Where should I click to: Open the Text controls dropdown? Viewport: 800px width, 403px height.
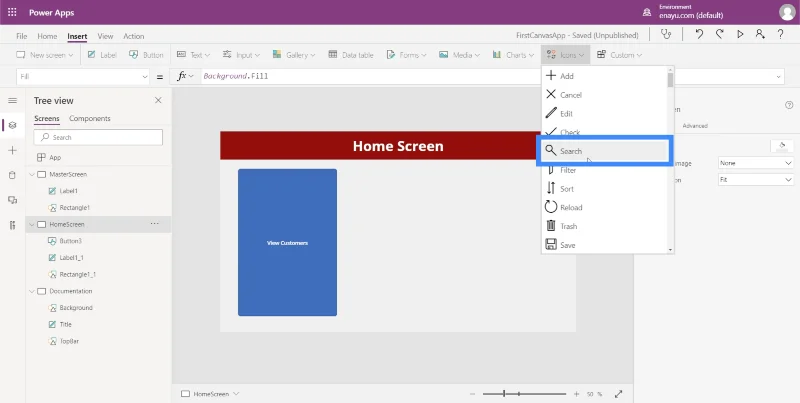[x=193, y=55]
